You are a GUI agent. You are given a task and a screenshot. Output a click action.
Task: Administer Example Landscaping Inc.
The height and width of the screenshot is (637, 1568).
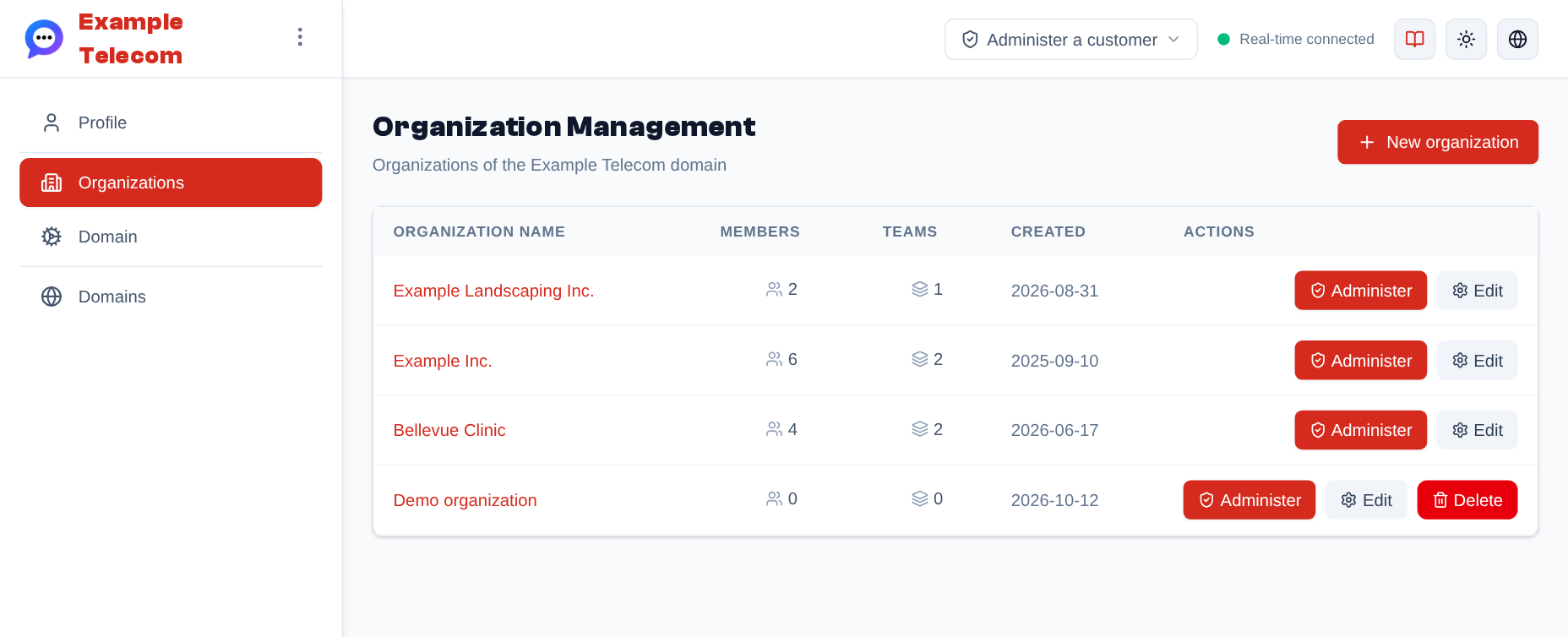1360,291
